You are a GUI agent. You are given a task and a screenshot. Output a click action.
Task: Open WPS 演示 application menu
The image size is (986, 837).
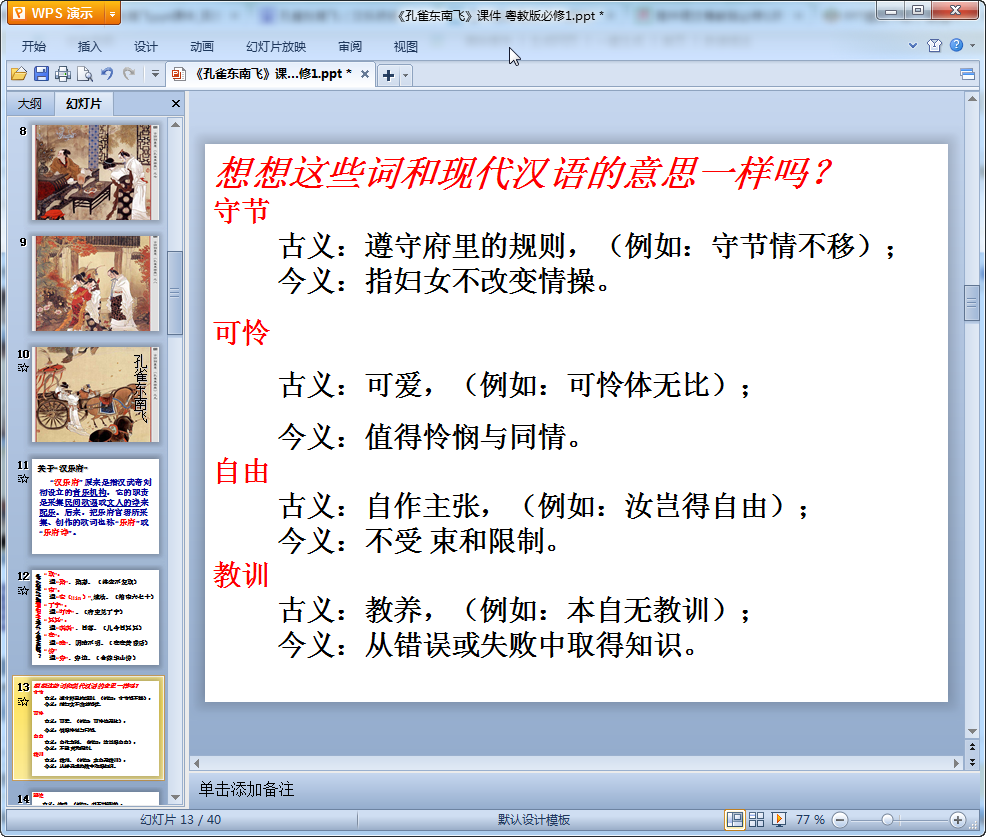[55, 13]
